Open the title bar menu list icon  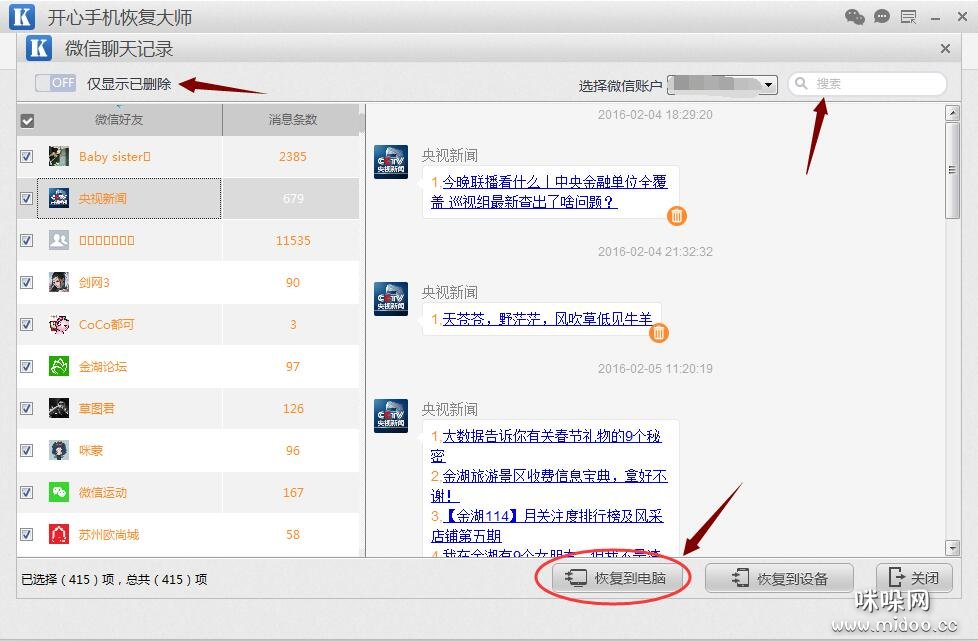[908, 17]
